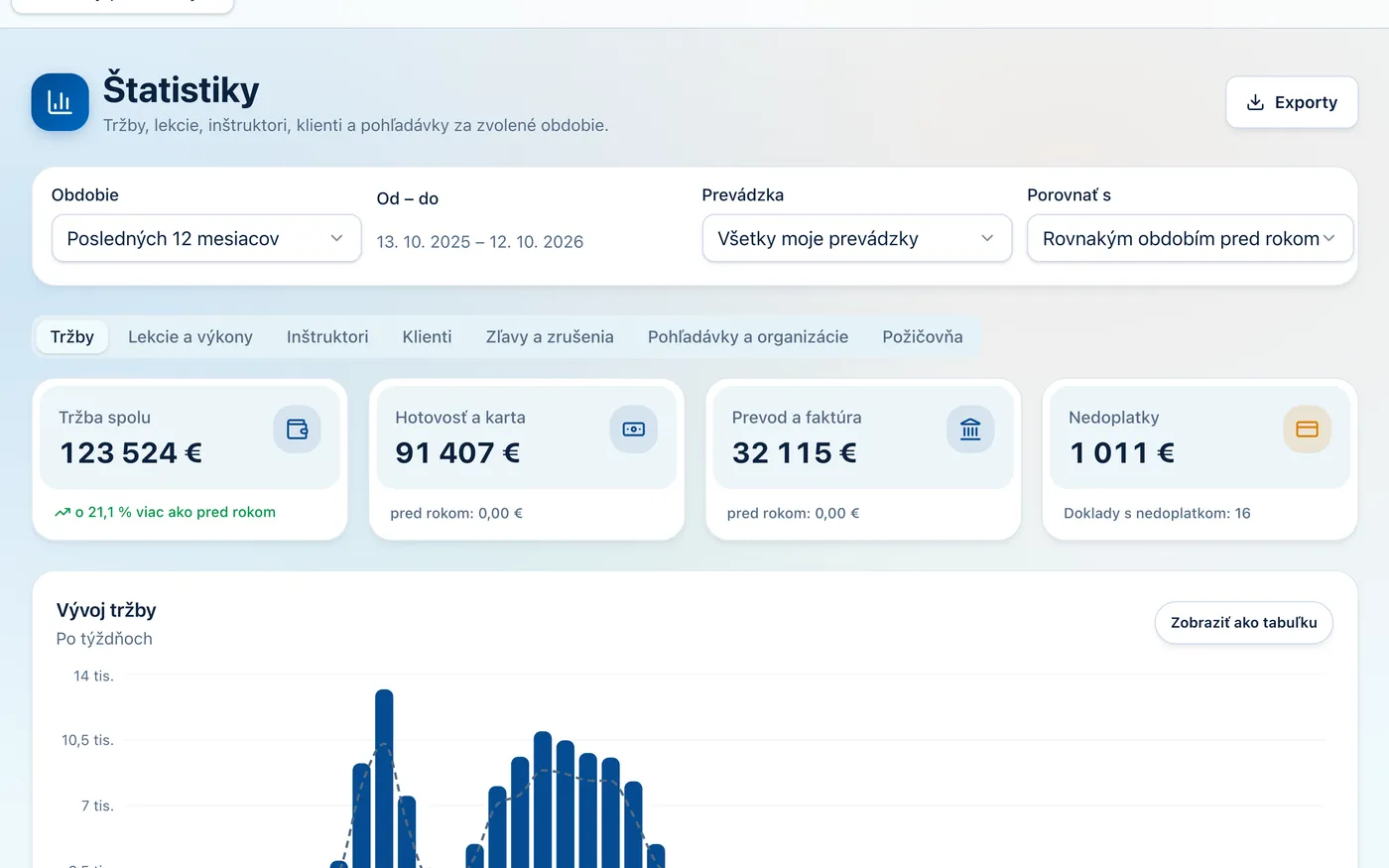Click the 14 tis. axis label
The width and height of the screenshot is (1389, 868).
pyautogui.click(x=93, y=676)
